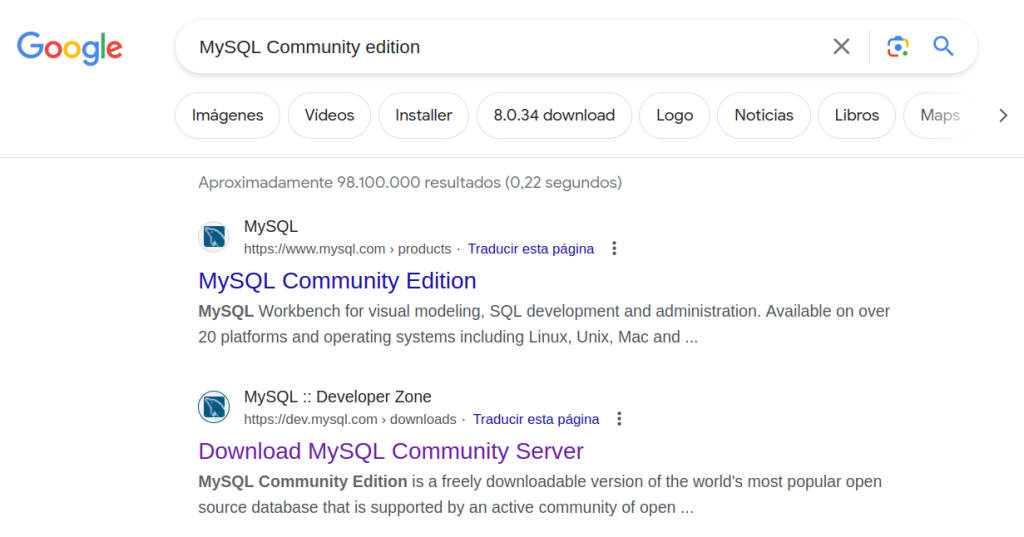Apply the Logo filter chip
The height and width of the screenshot is (537, 1024).
(674, 115)
